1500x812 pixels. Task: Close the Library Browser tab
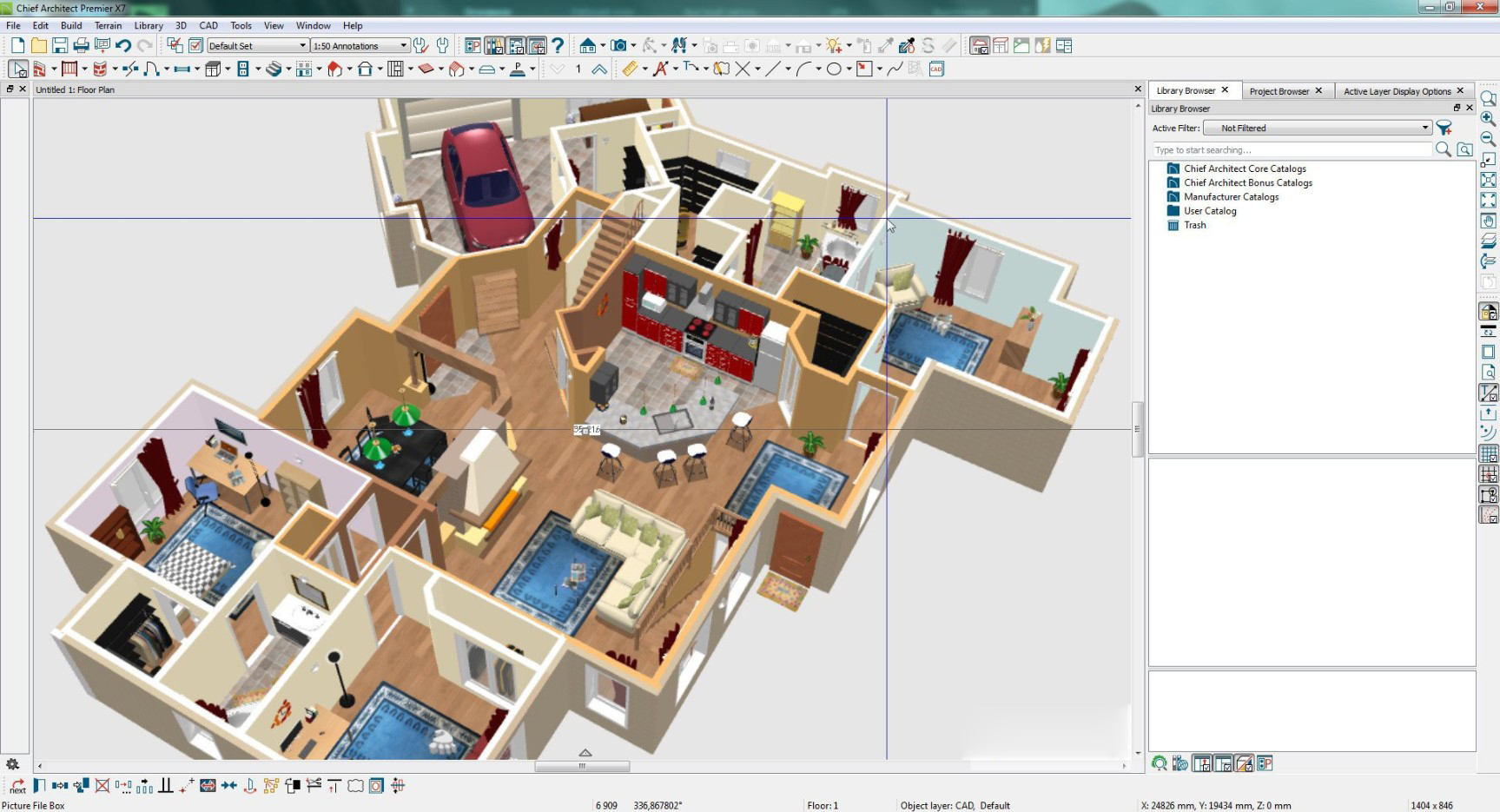pos(1225,89)
